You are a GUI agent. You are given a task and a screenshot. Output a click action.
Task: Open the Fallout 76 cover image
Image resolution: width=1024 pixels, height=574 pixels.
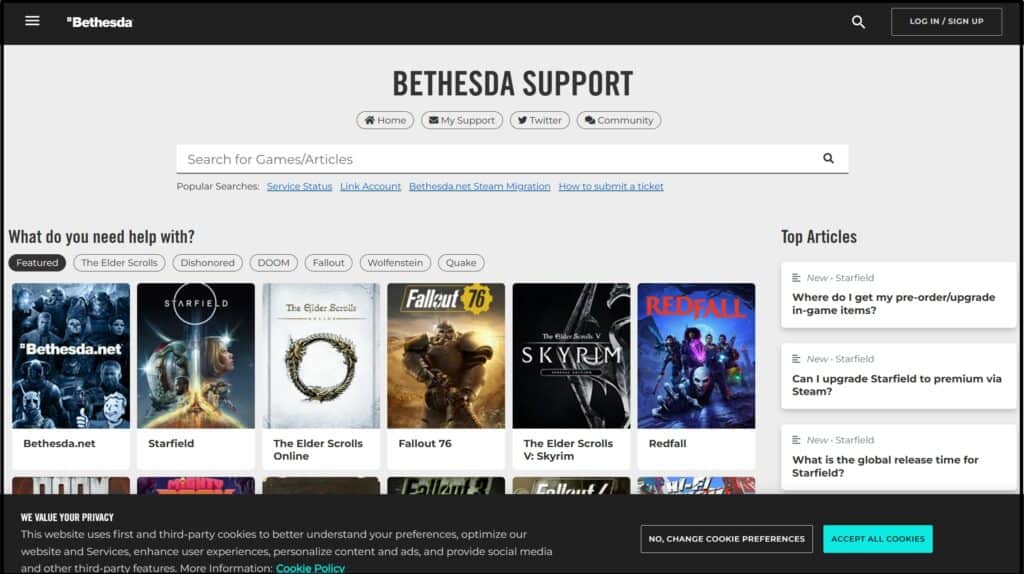click(446, 356)
